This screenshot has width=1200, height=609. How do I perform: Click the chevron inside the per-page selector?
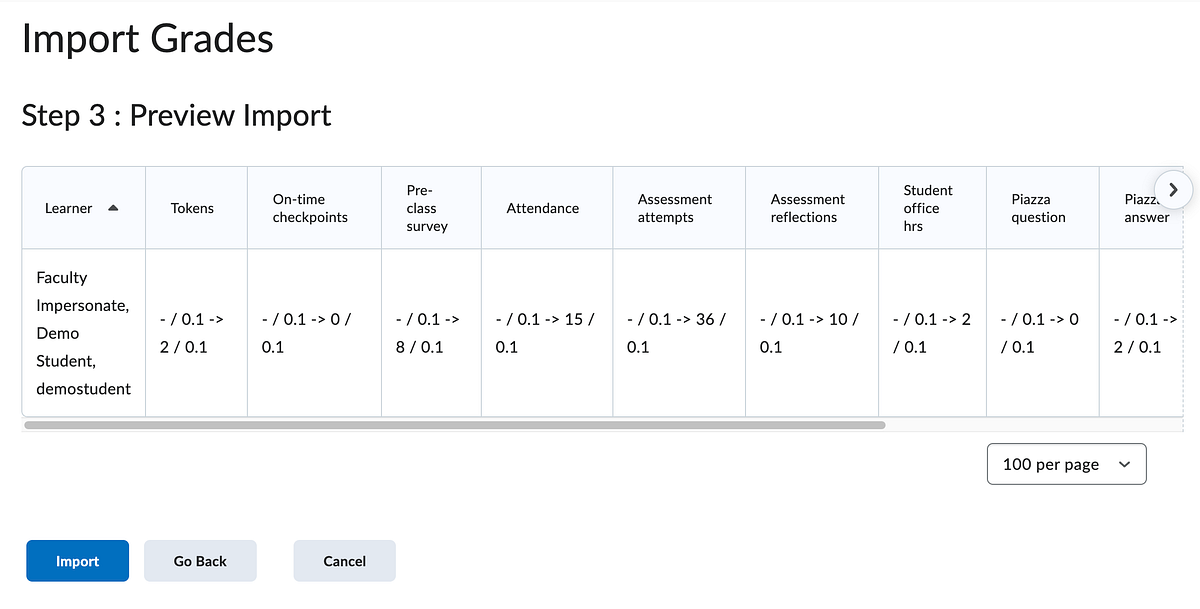(x=1124, y=463)
